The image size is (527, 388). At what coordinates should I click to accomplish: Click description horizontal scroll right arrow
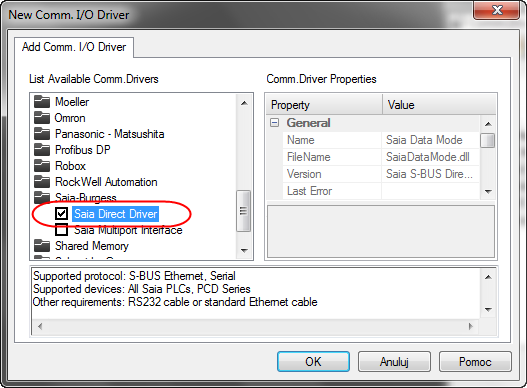[x=471, y=326]
